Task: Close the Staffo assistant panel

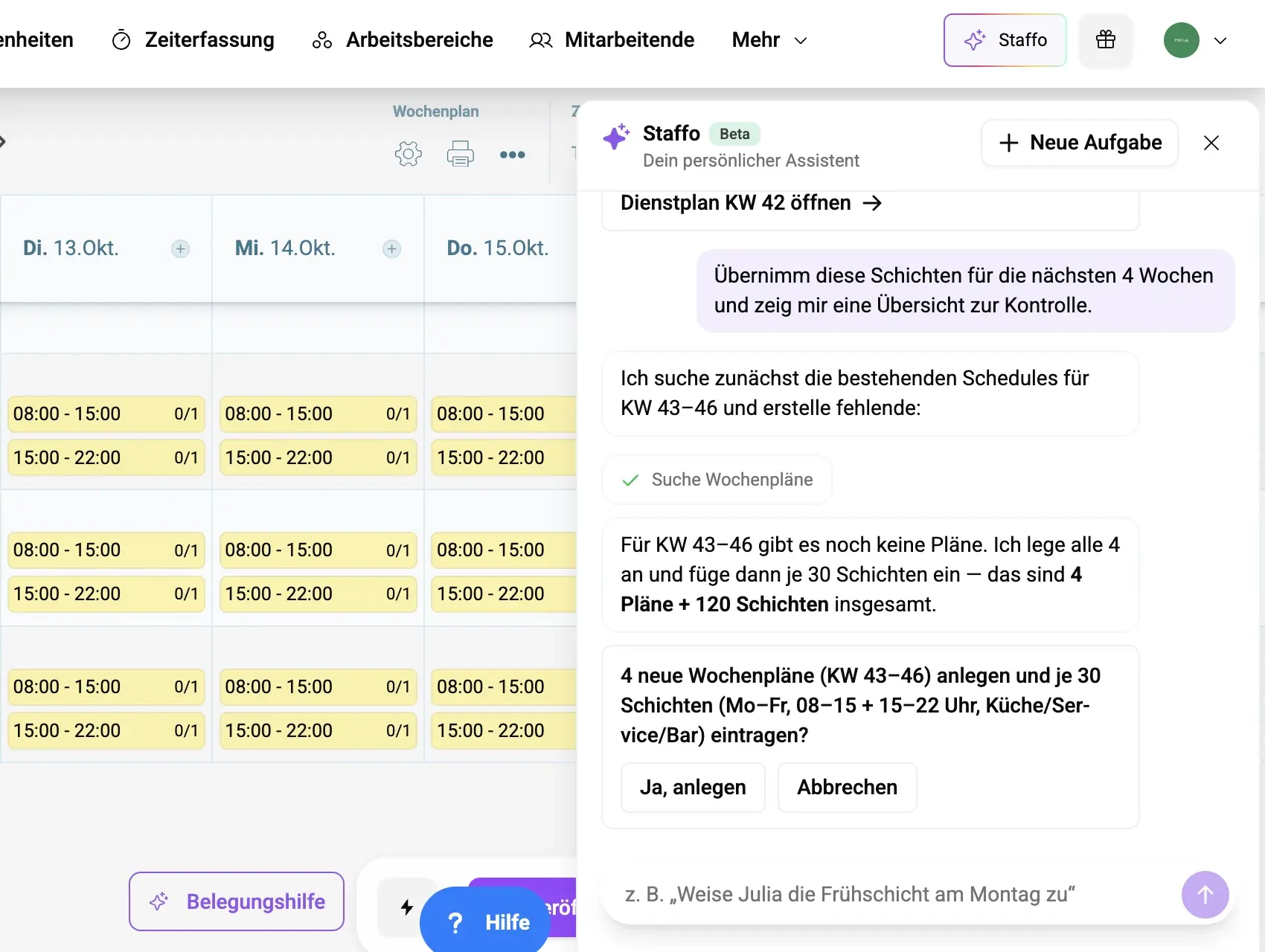Action: pos(1211,143)
